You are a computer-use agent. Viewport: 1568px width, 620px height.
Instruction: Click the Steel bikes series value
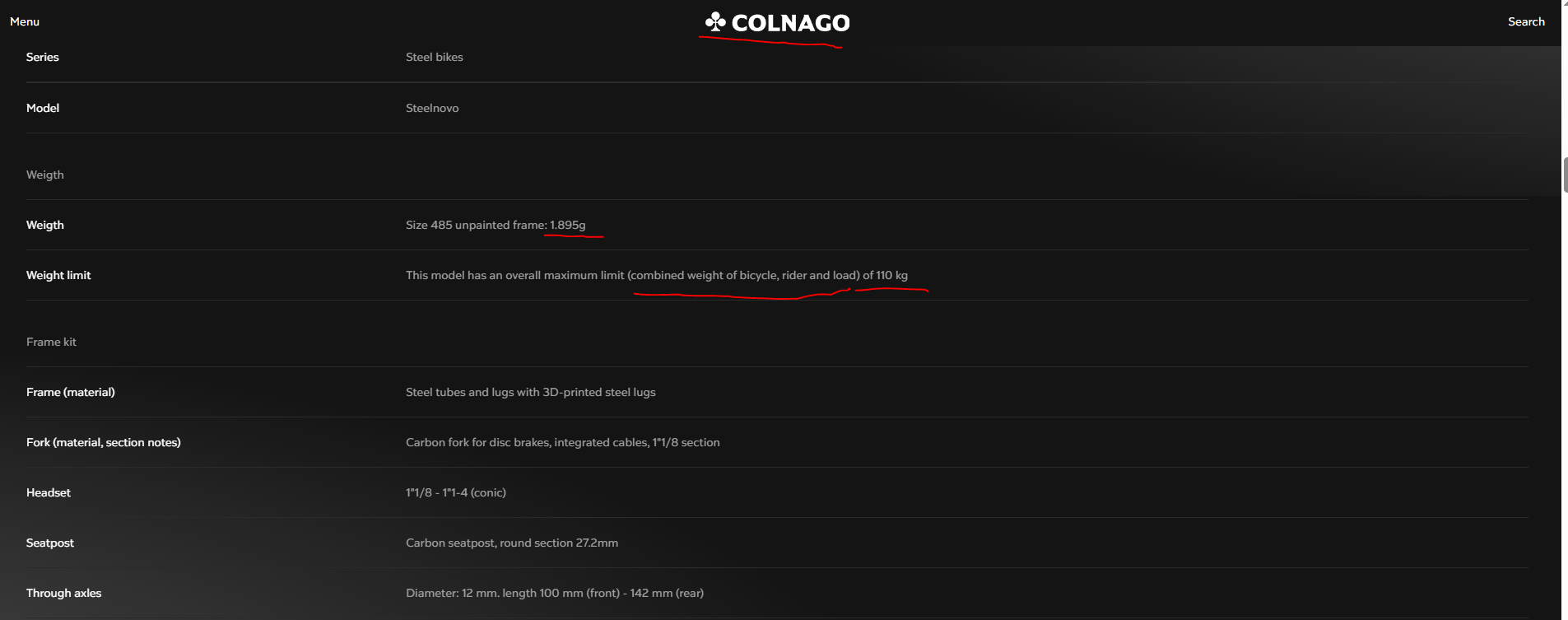(x=435, y=57)
